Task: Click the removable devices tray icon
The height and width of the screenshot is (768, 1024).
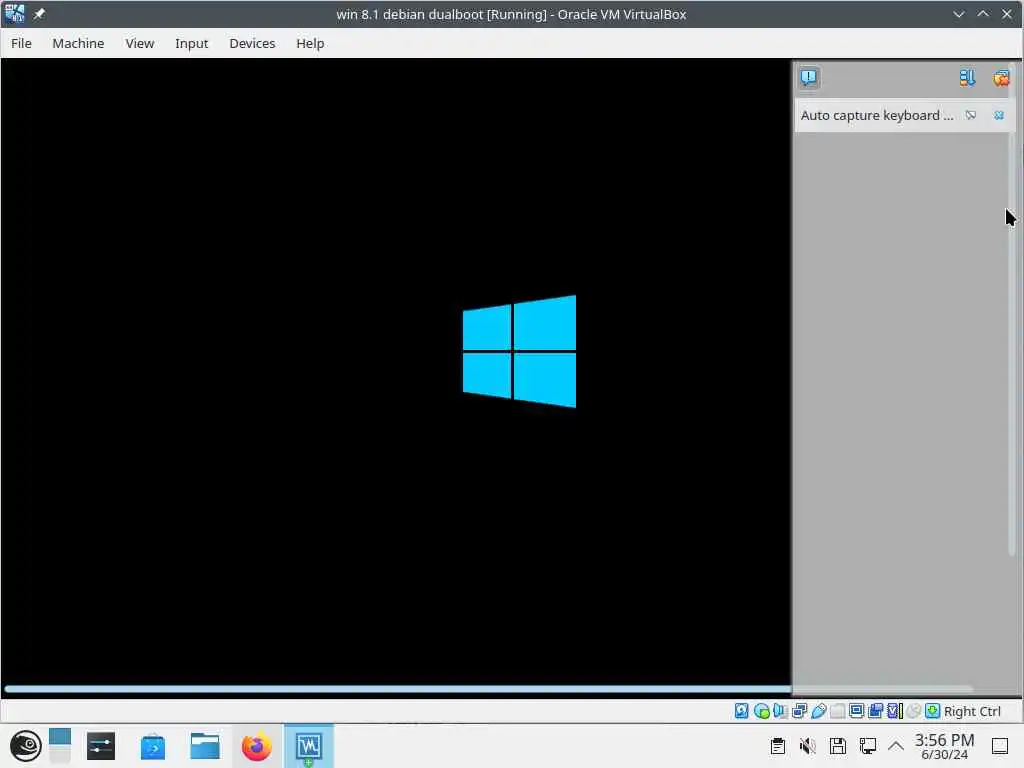Action: click(838, 746)
